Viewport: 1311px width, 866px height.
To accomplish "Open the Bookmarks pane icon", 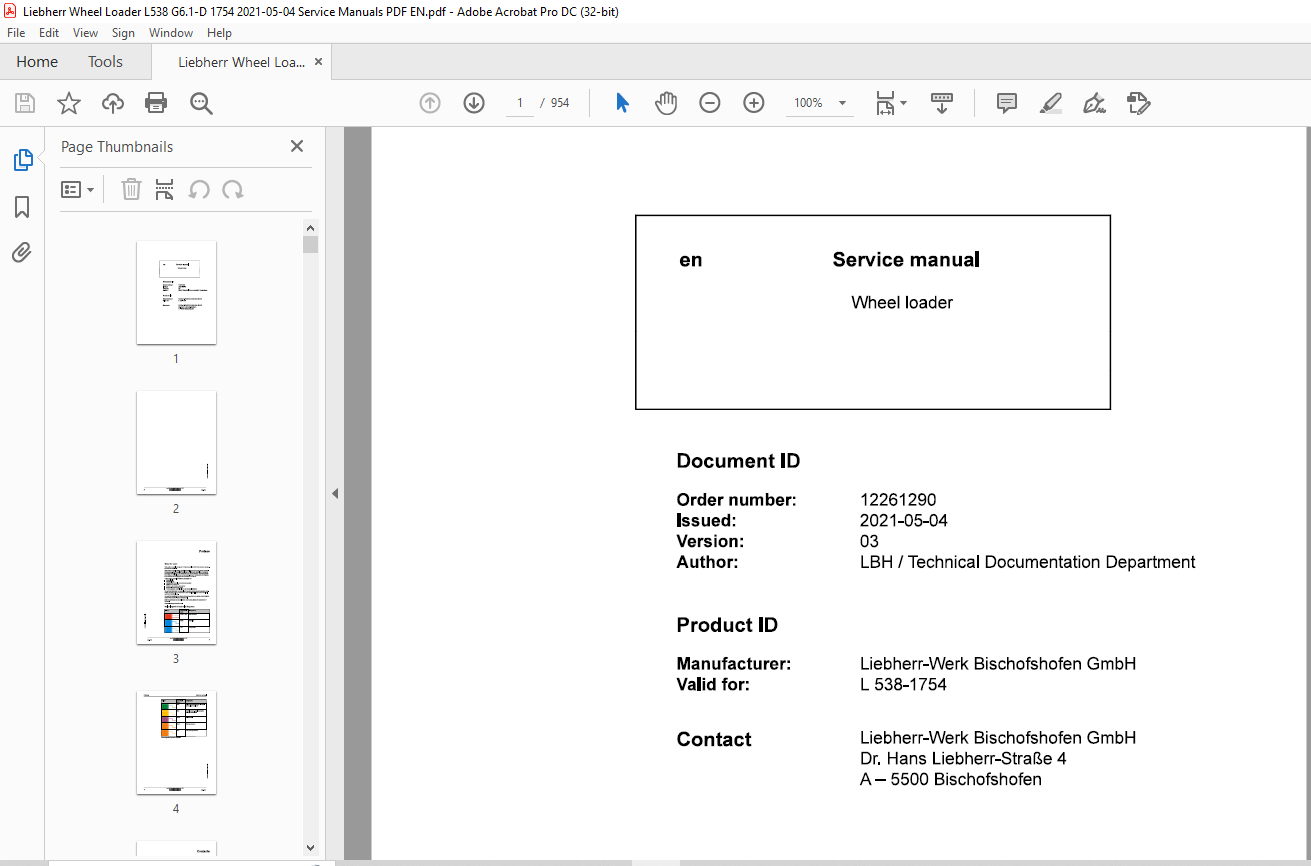I will pos(22,207).
